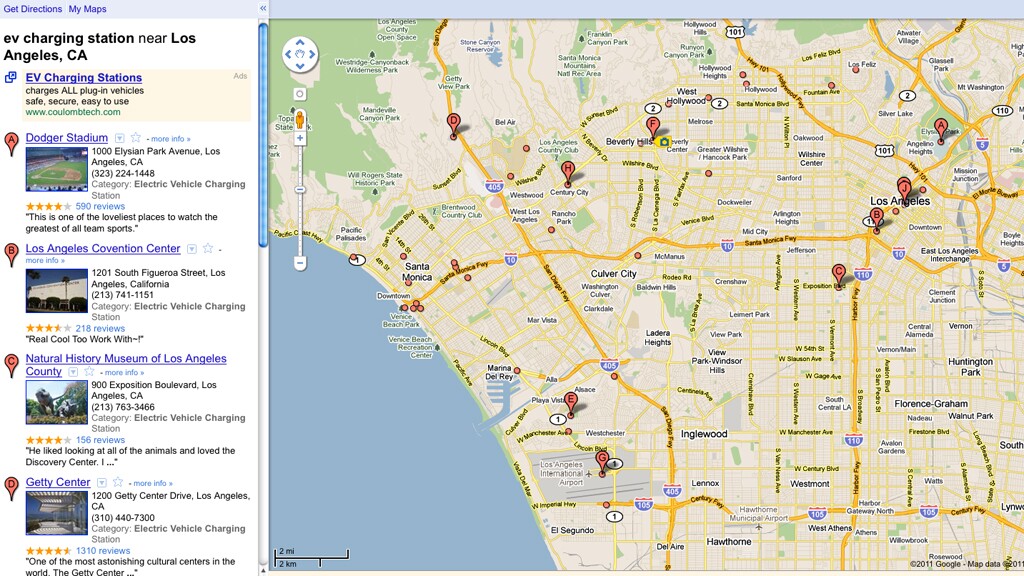1024x576 pixels.
Task: Click the Culver City label on the map
Action: click(x=613, y=274)
